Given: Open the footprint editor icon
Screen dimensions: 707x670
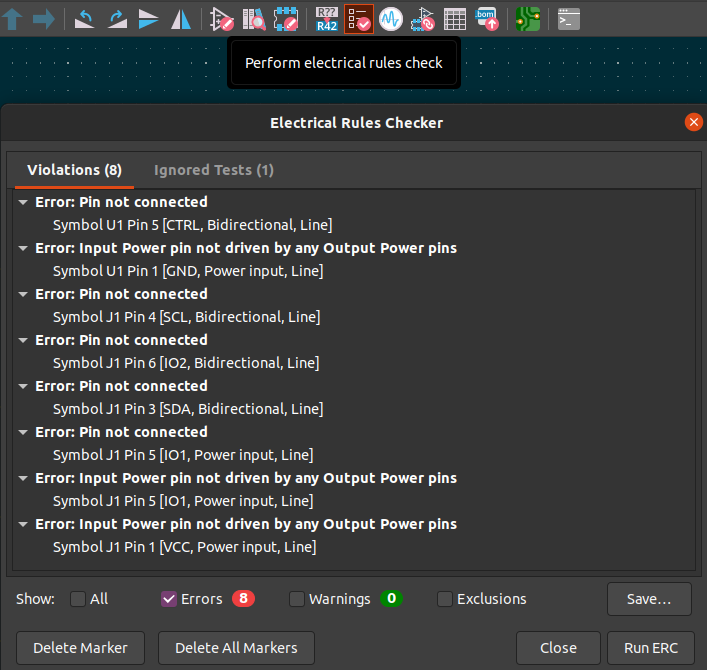Looking at the screenshot, I should (x=286, y=19).
